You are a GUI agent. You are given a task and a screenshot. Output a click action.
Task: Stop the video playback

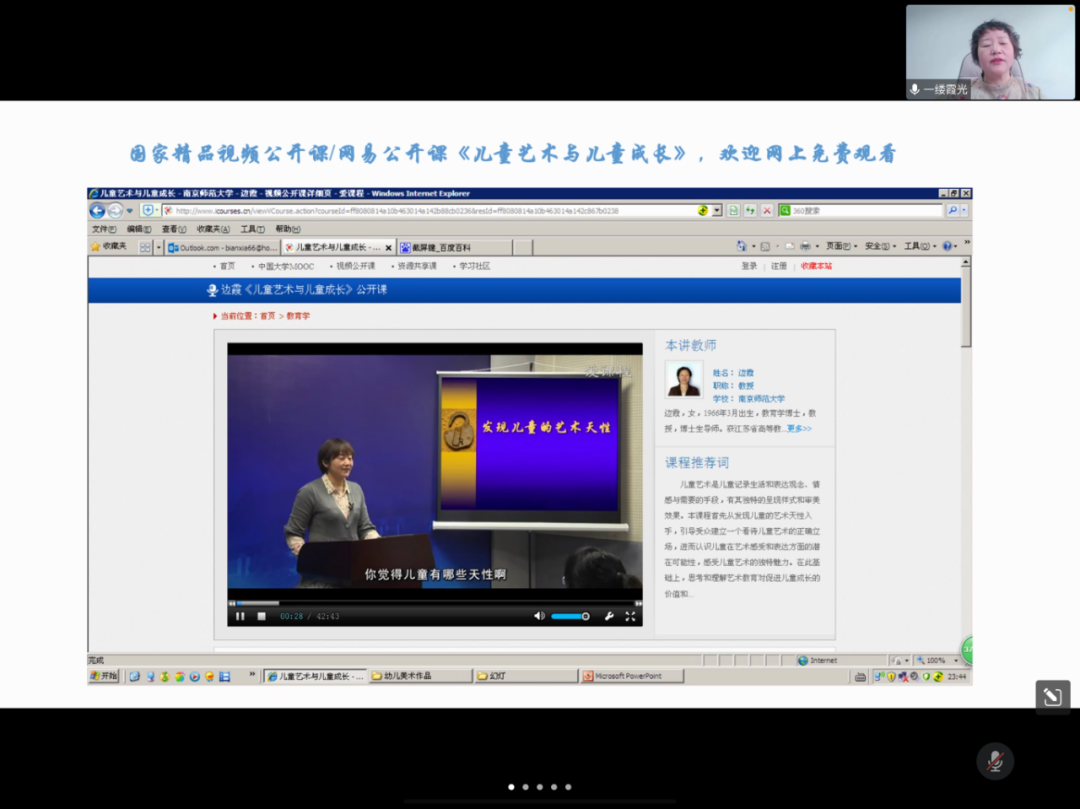pyautogui.click(x=262, y=617)
